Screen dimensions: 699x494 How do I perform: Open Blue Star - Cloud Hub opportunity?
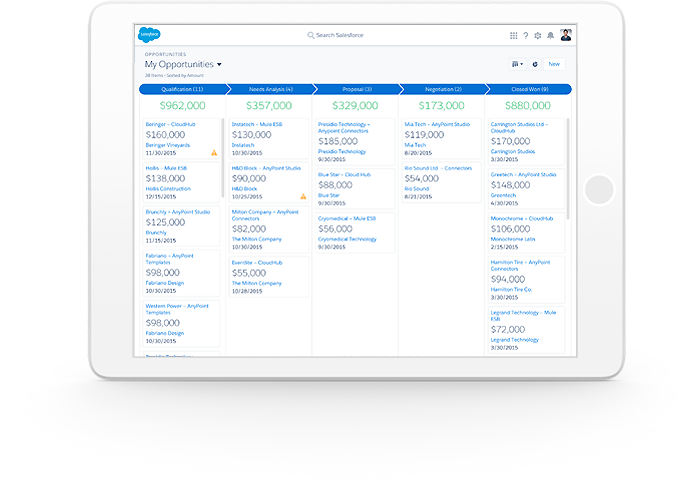tap(344, 175)
